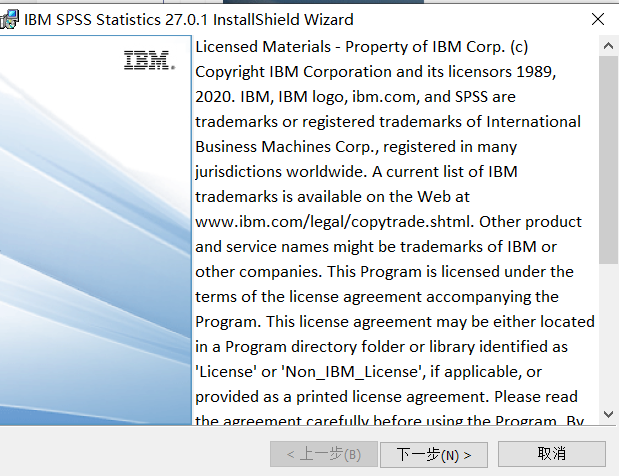This screenshot has width=619, height=476.
Task: Click the 'Non_IBM_License' text line
Action: [x=368, y=372]
